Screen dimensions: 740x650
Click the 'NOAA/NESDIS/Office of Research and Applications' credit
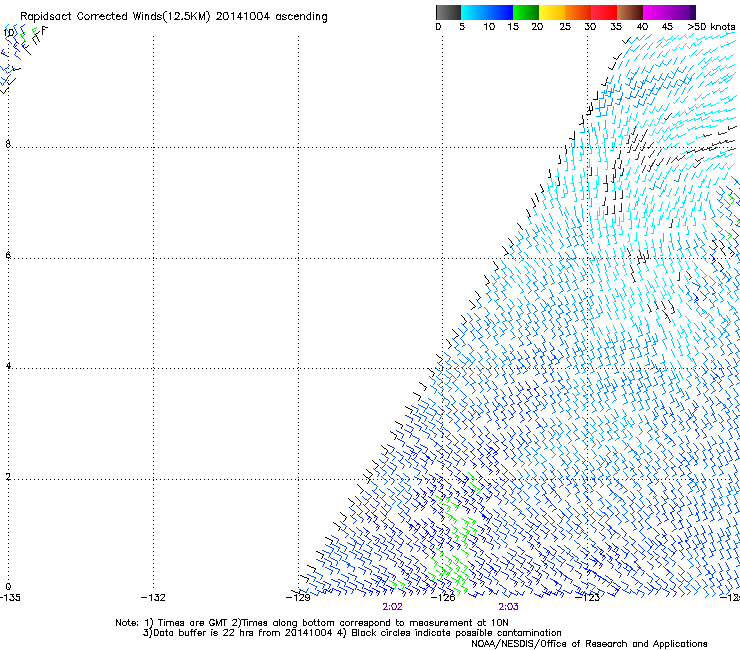[589, 644]
